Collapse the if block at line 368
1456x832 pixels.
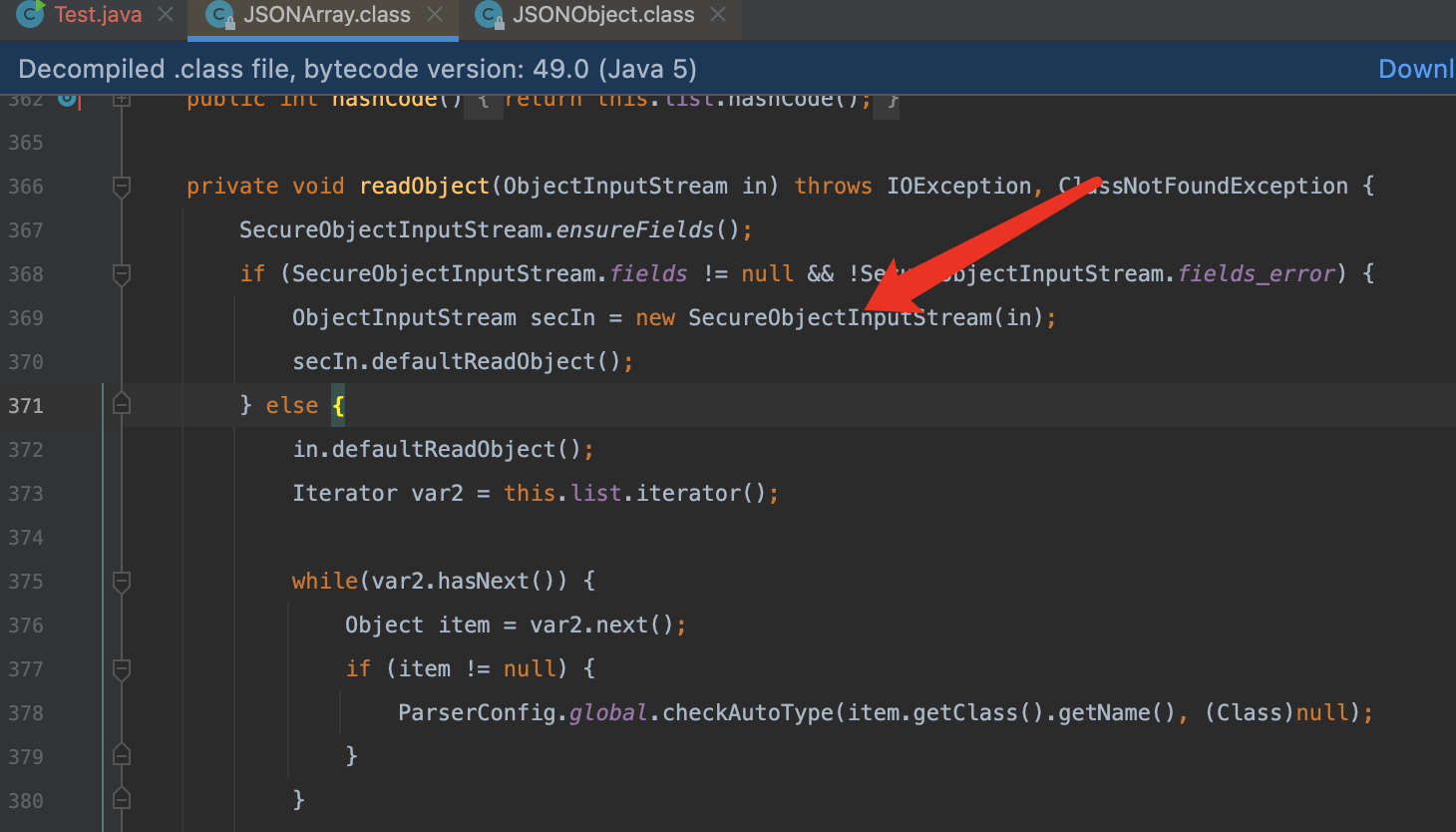click(x=122, y=274)
